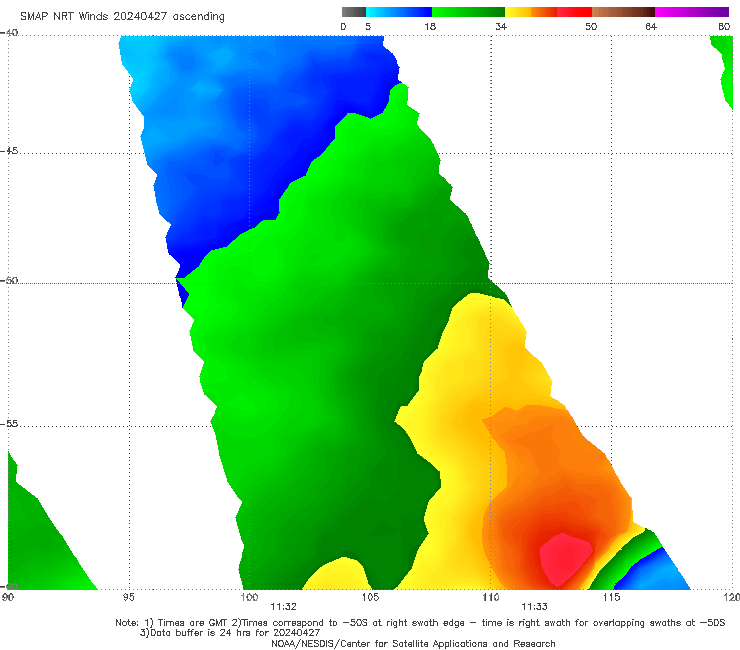Click the green segment of the colorbar
This screenshot has height=650, width=740.
[x=468, y=12]
